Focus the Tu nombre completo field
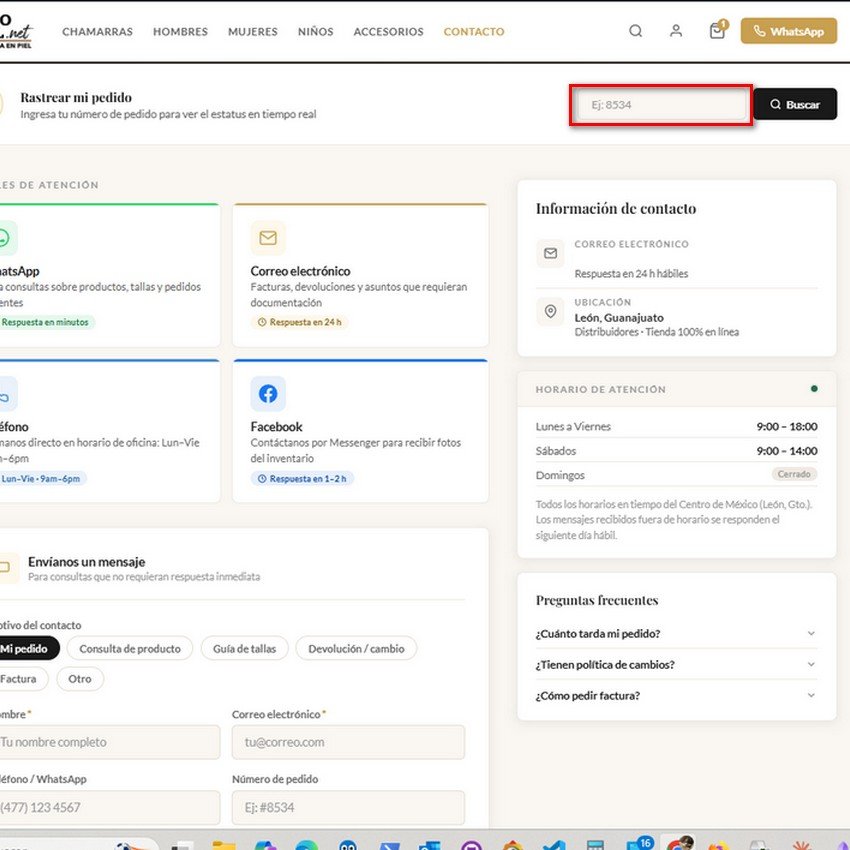Screen dimensions: 850x850 pos(108,742)
